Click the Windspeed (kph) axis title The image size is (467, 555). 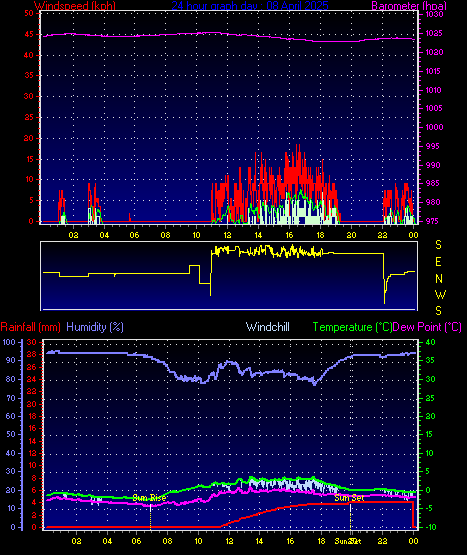click(75, 5)
